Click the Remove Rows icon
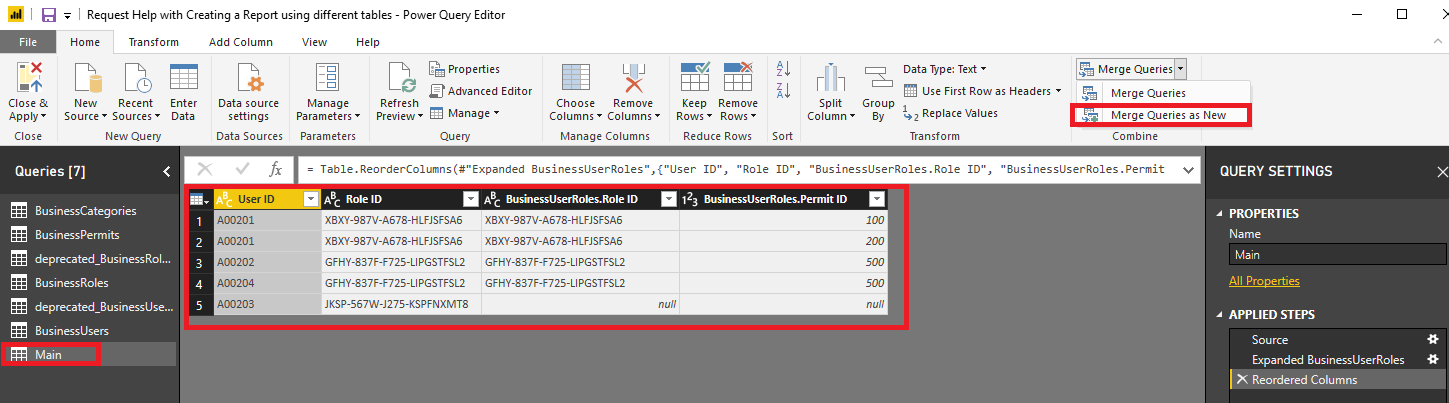 738,78
